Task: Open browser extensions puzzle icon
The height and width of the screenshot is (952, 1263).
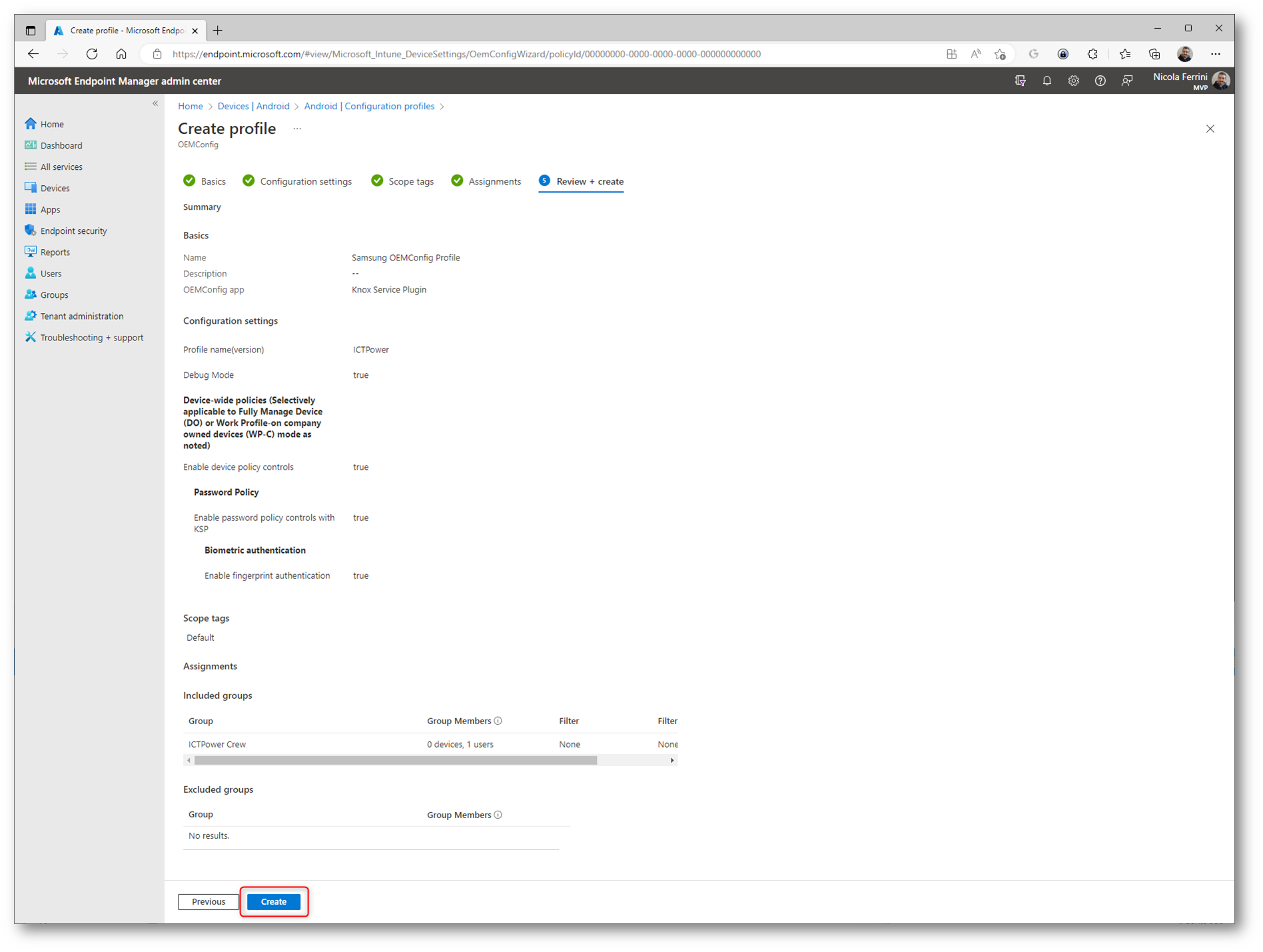Action: 1092,54
